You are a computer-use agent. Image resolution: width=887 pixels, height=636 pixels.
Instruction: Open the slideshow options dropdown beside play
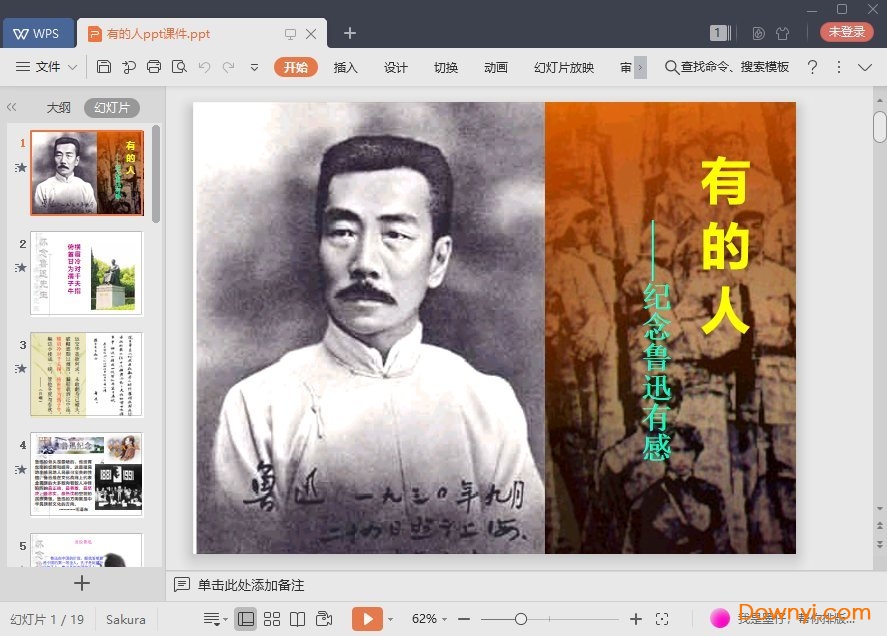coord(390,618)
